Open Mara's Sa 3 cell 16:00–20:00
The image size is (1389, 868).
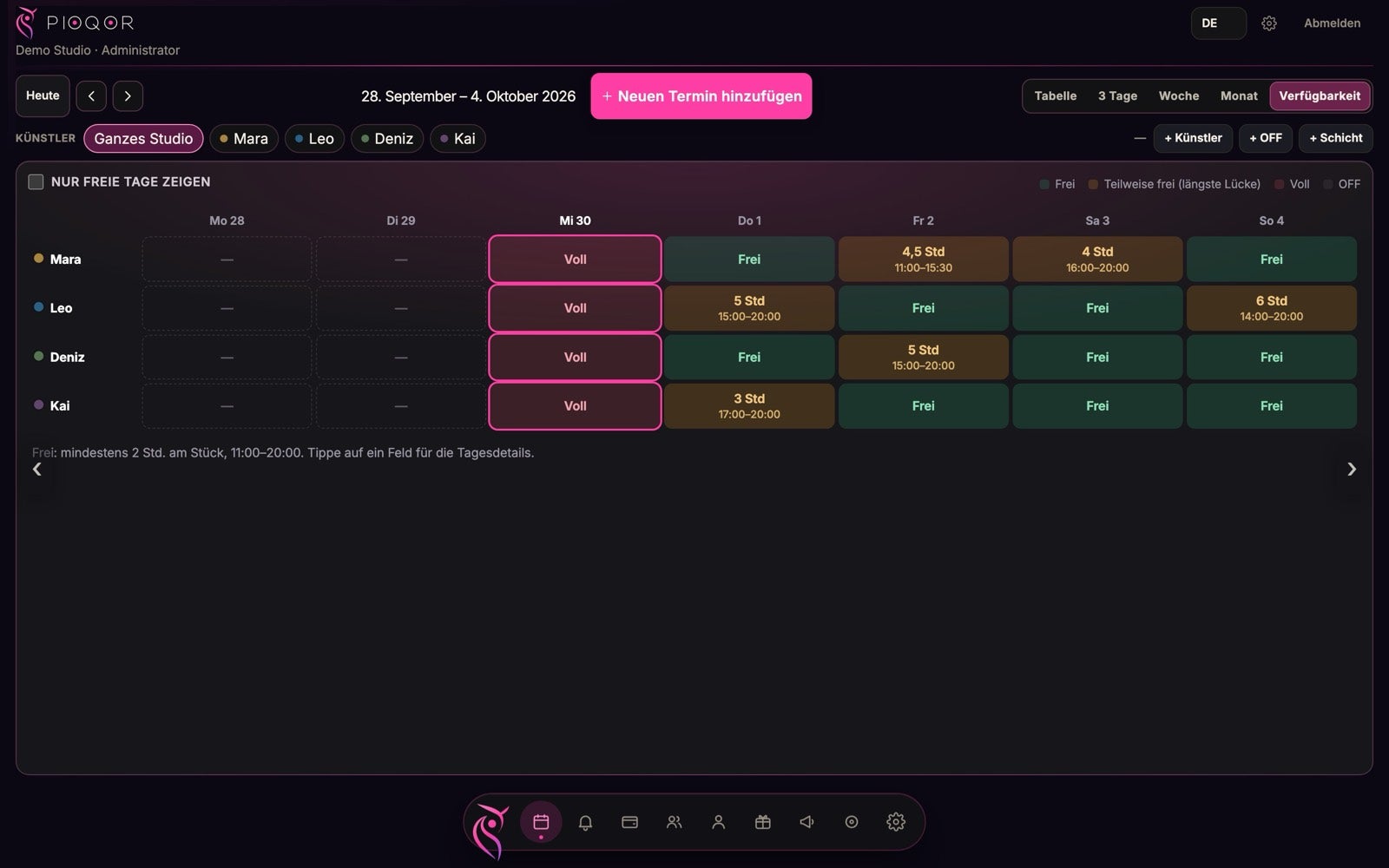click(1097, 259)
